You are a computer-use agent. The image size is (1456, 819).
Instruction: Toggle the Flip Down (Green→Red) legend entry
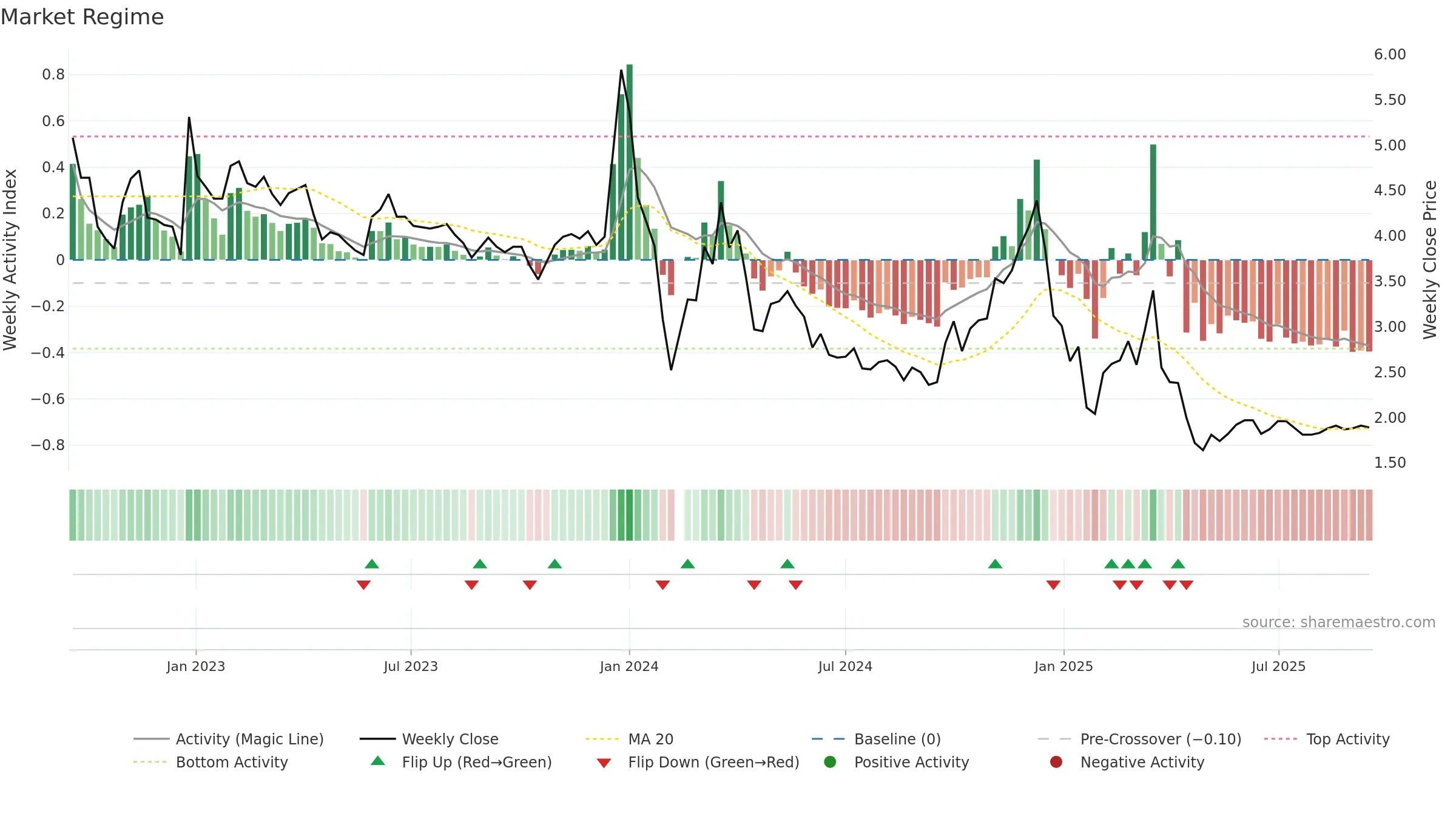[698, 762]
